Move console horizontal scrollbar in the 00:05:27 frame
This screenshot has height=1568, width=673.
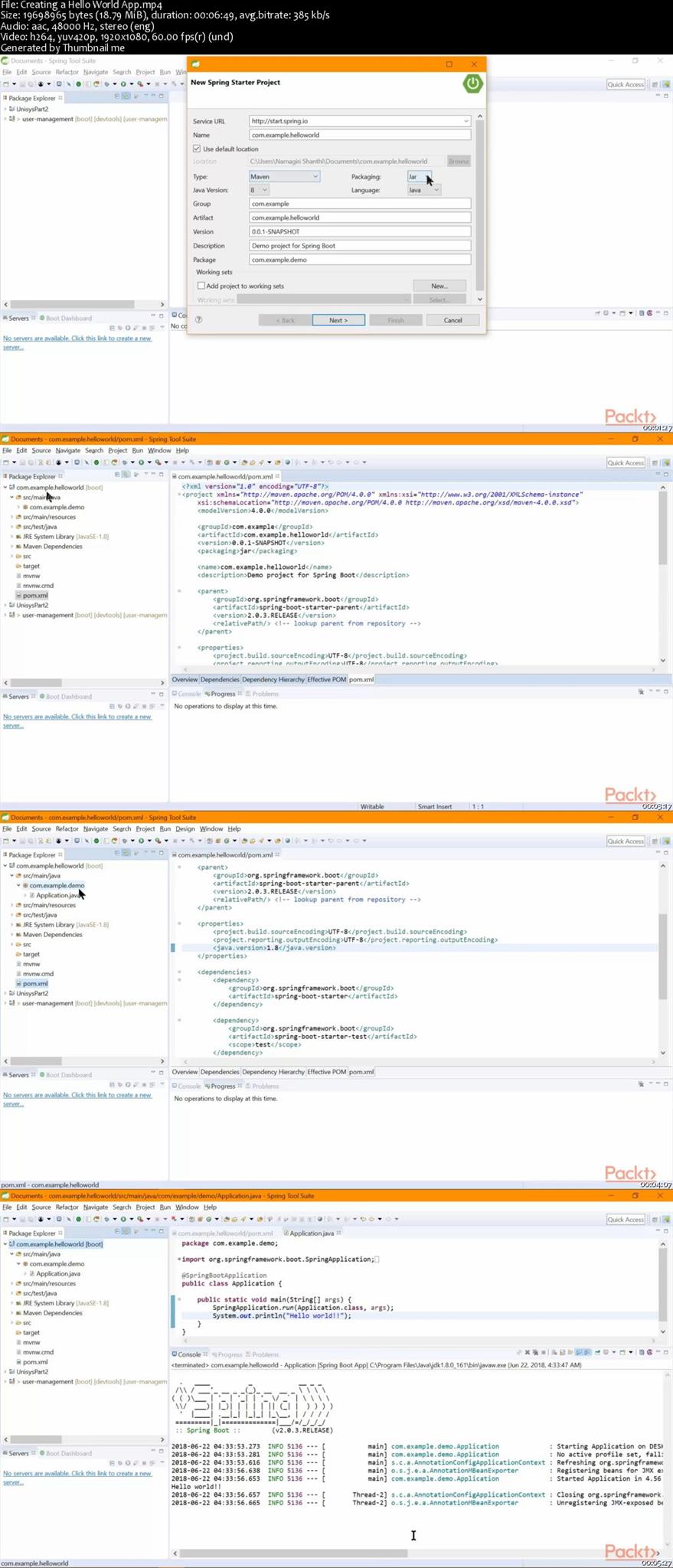click(293, 1553)
